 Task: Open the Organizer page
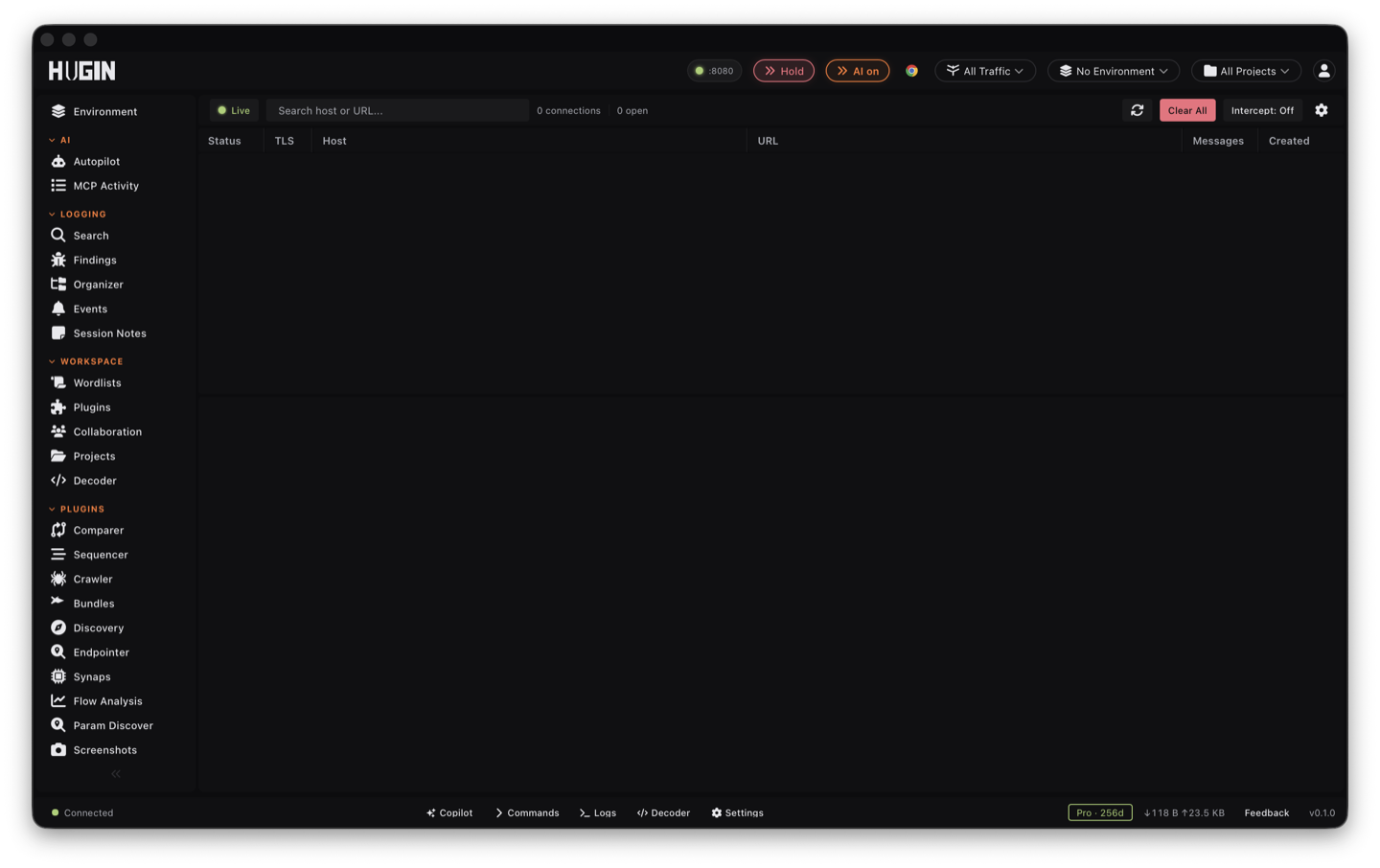(x=87, y=285)
